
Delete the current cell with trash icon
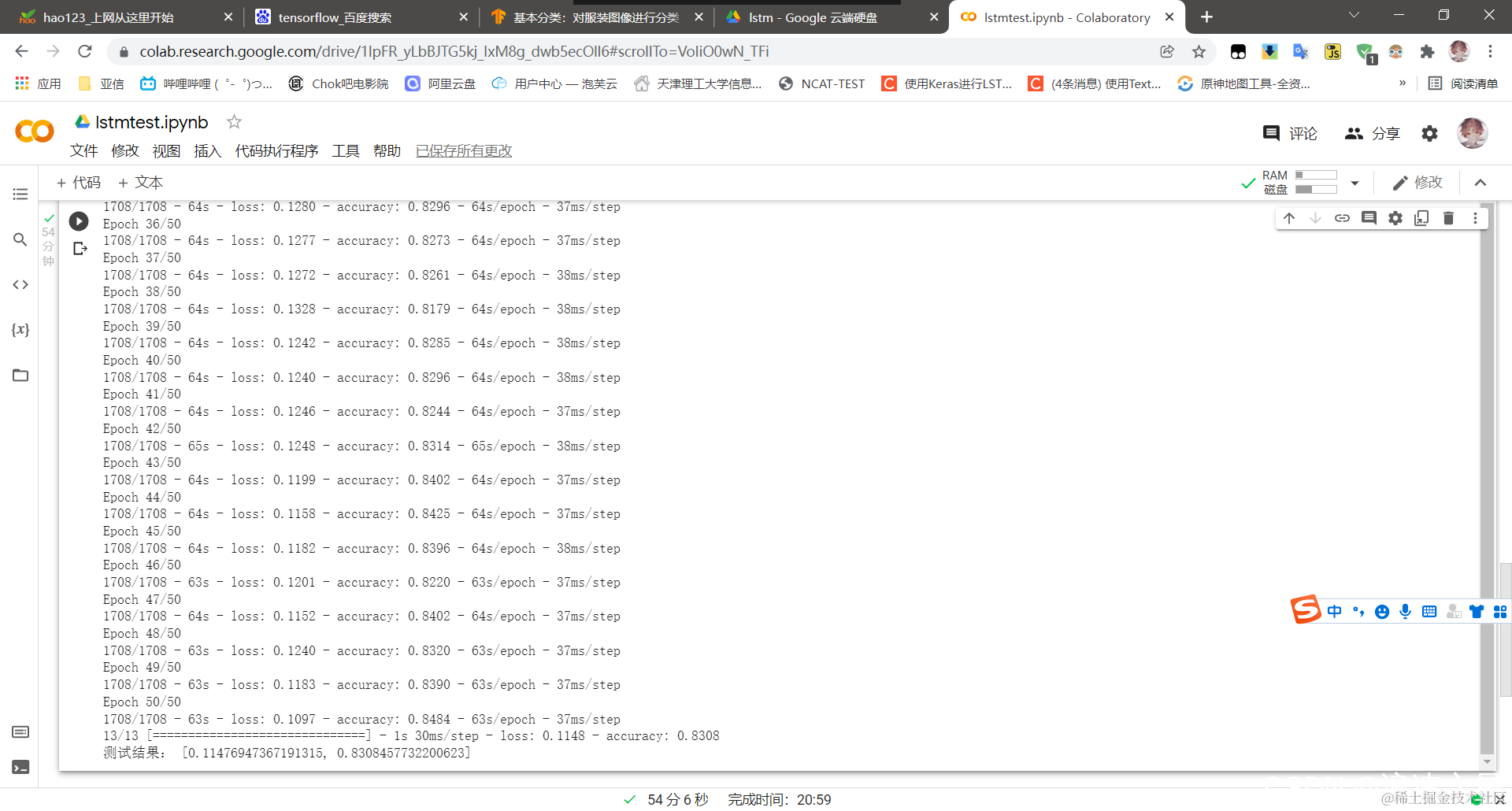pos(1448,218)
